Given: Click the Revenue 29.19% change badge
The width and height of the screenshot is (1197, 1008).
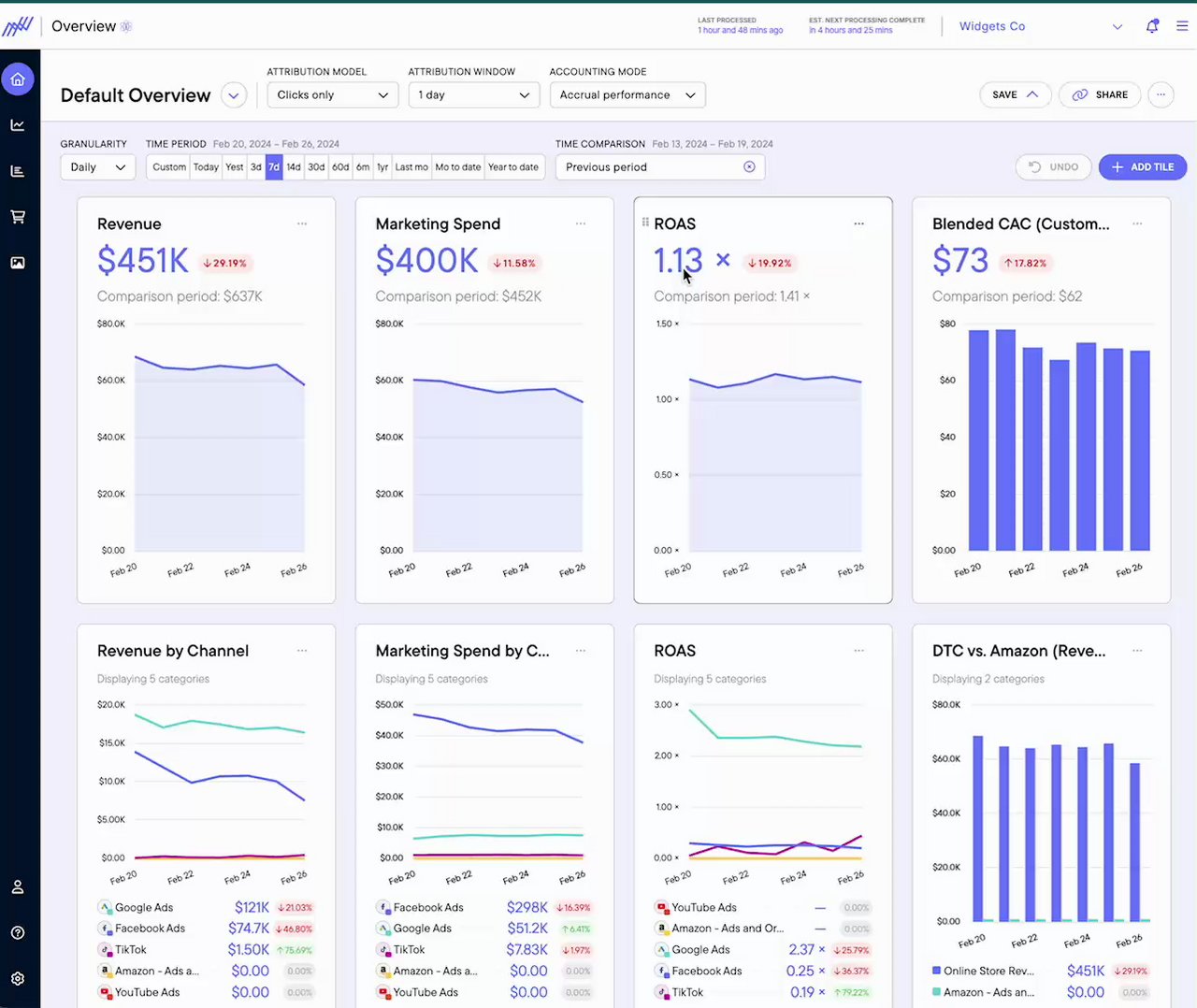Looking at the screenshot, I should pos(224,264).
